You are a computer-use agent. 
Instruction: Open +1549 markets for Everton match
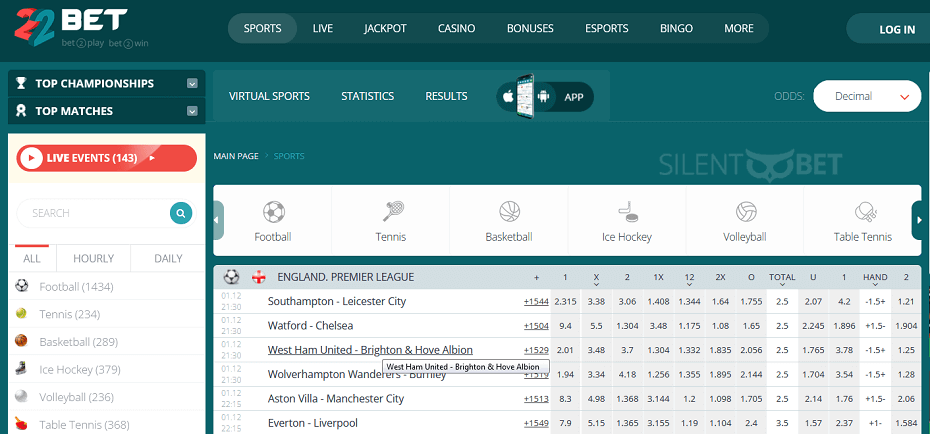(536, 423)
